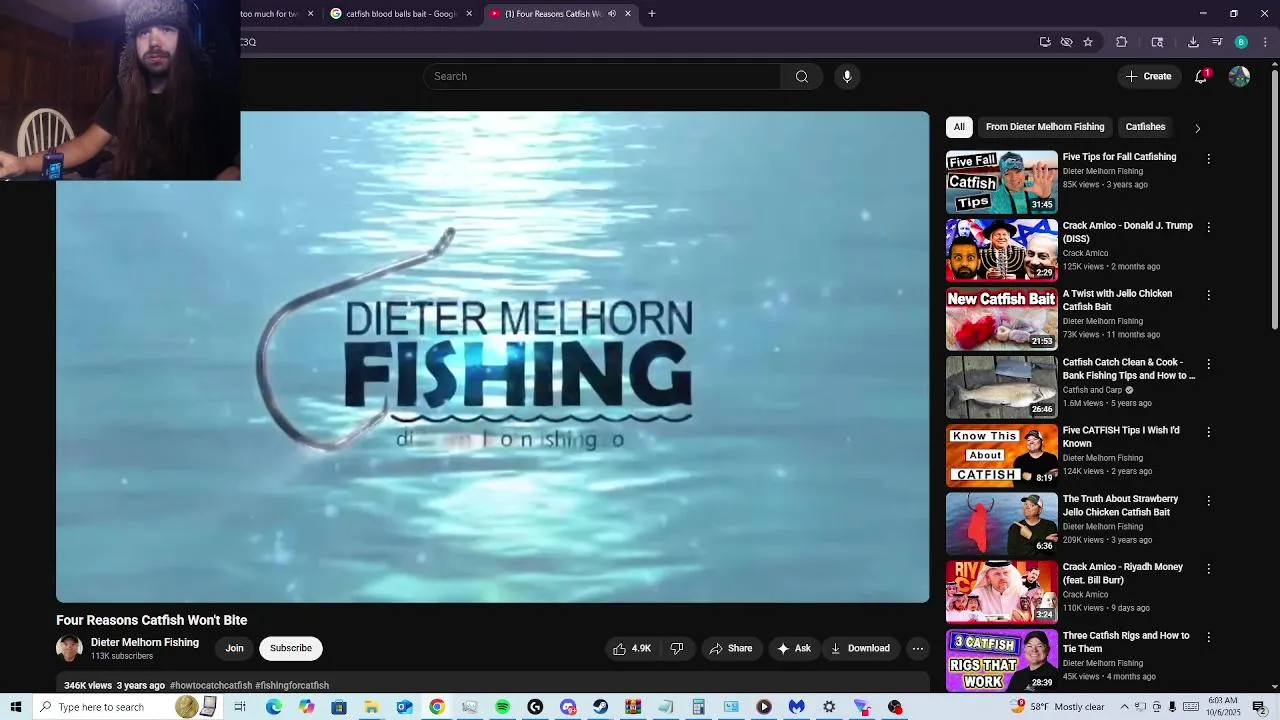Open Microsoft Edge from taskbar
Image resolution: width=1280 pixels, height=720 pixels.
tap(273, 707)
